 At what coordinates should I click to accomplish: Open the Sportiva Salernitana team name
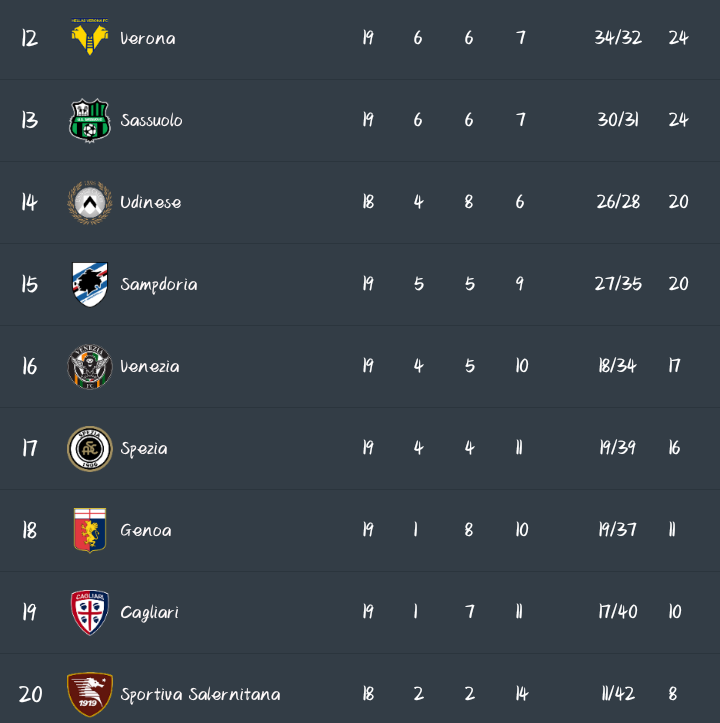(200, 695)
